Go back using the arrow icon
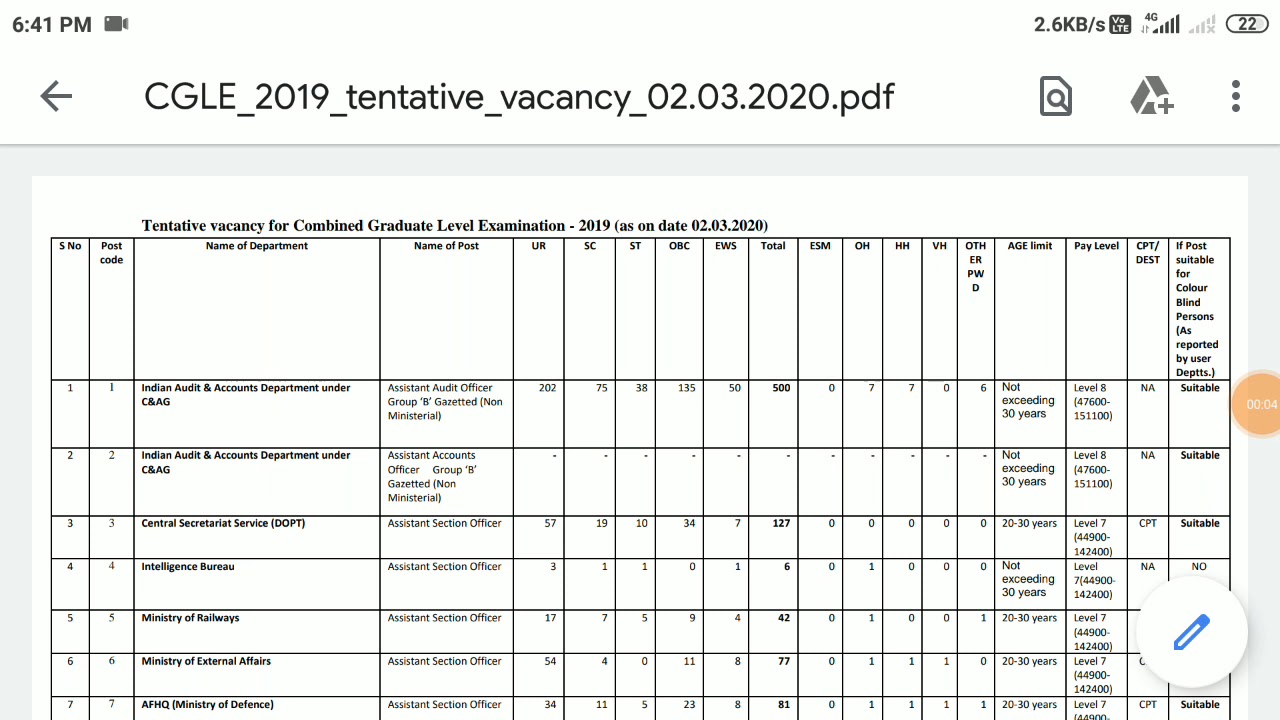 click(56, 96)
